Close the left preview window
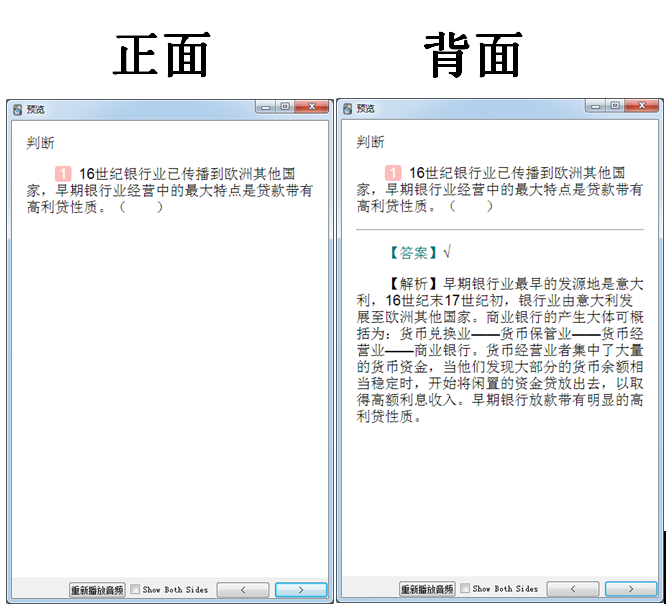Screen dimensions: 670x608 point(312,107)
